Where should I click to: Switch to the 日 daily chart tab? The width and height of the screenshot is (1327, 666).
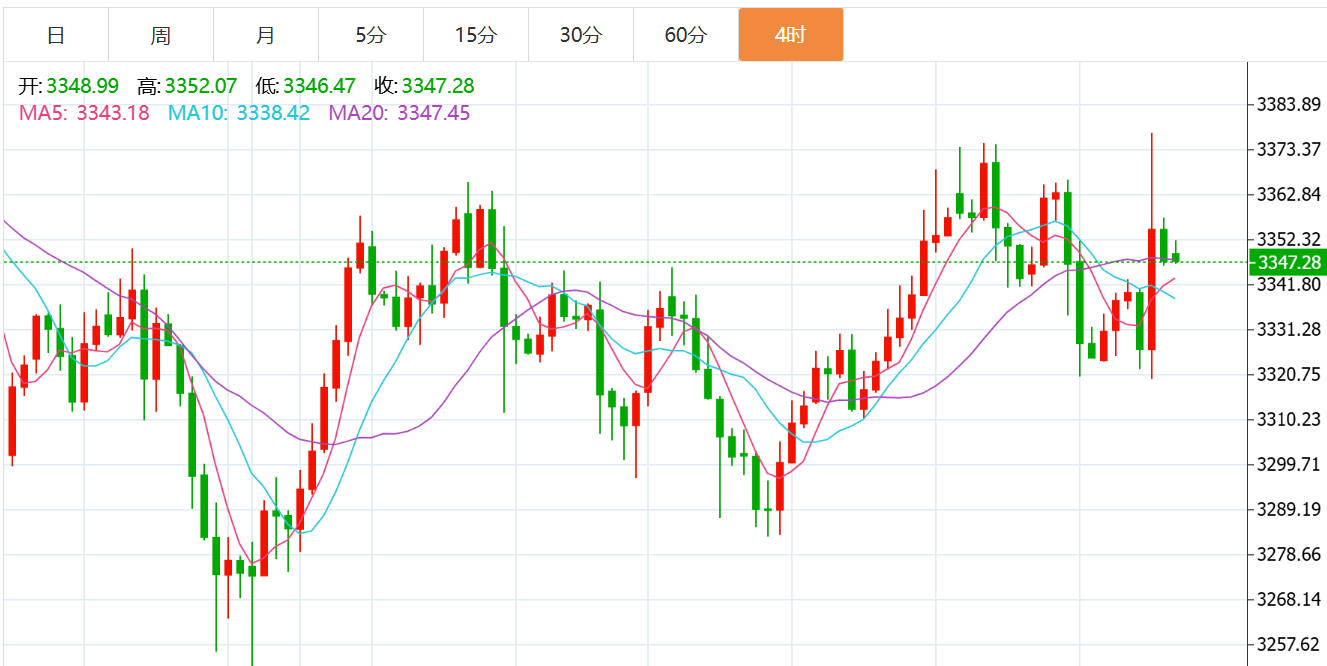coord(56,35)
